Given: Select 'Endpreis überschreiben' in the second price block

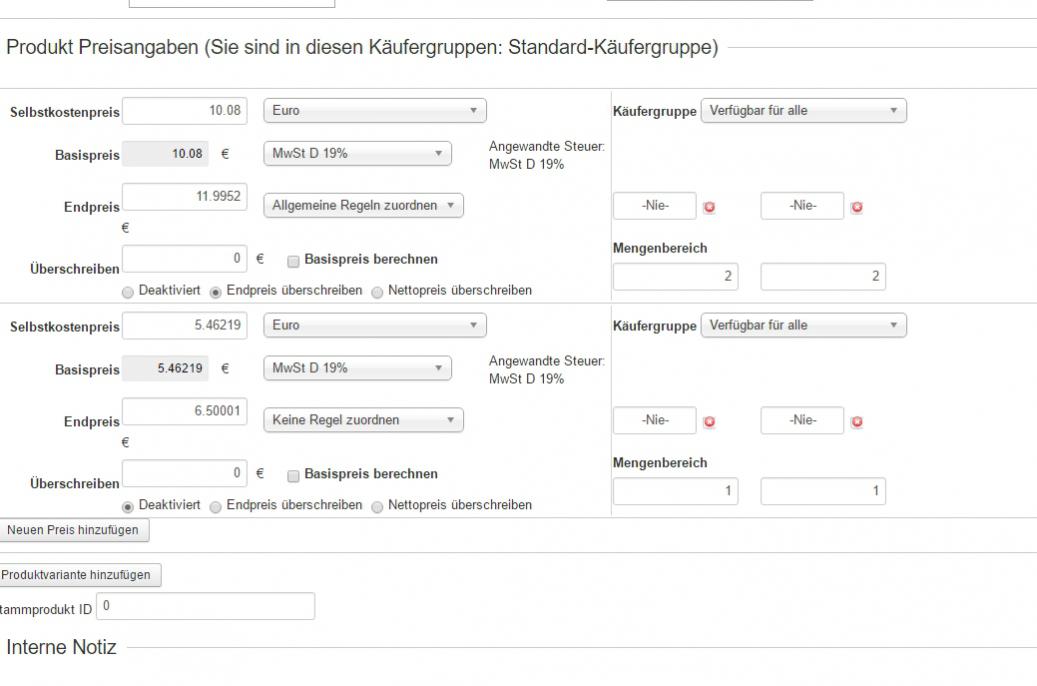Looking at the screenshot, I should coord(216,505).
